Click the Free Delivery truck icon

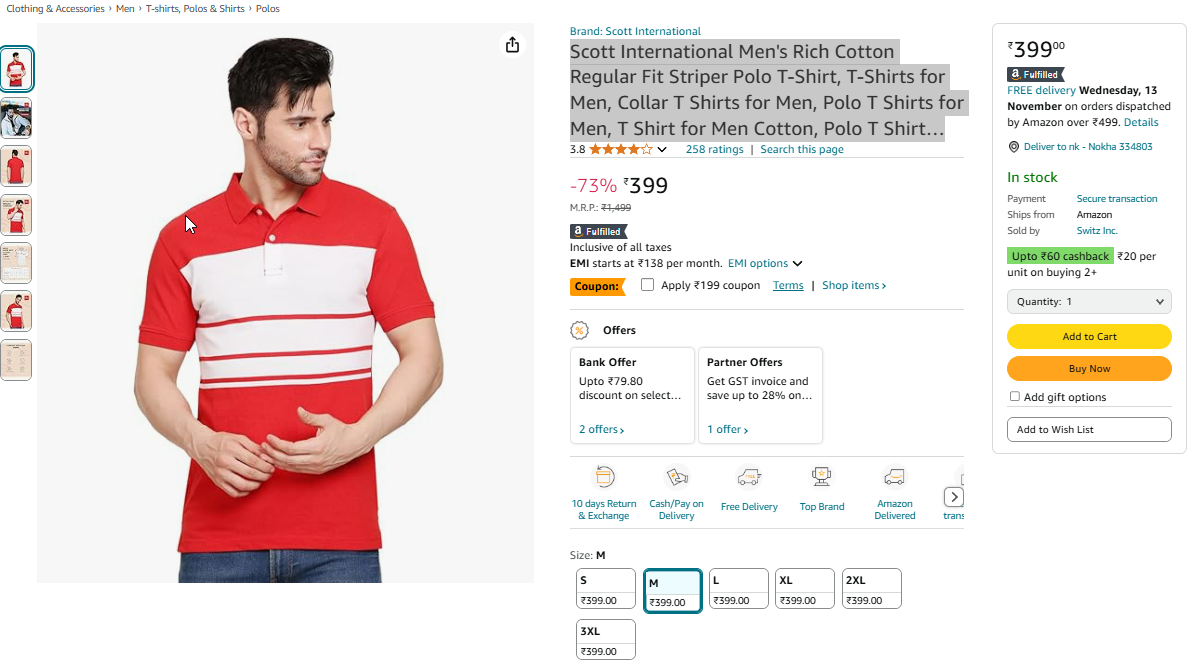click(749, 477)
